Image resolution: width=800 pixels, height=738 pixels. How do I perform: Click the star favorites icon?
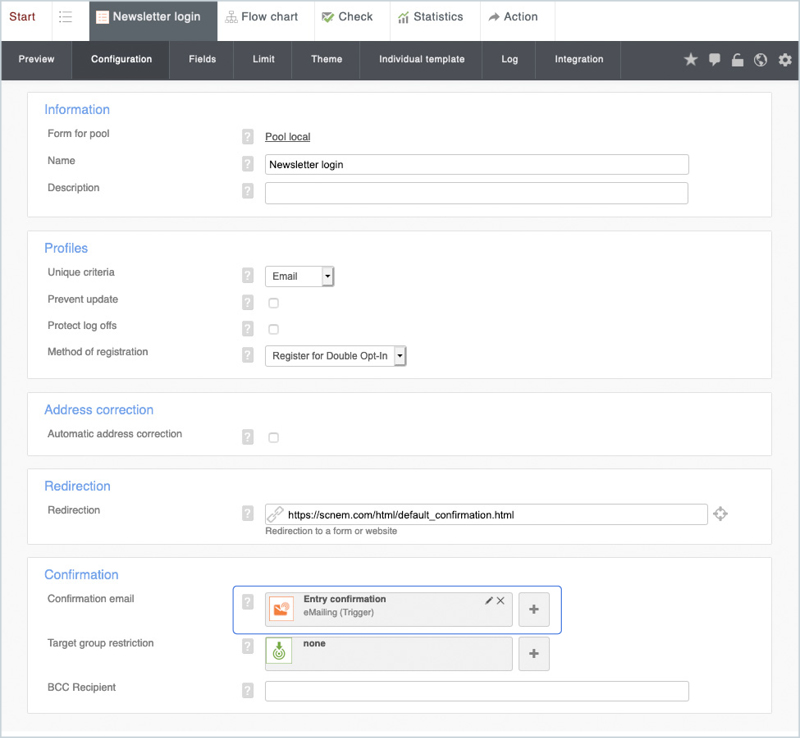690,60
